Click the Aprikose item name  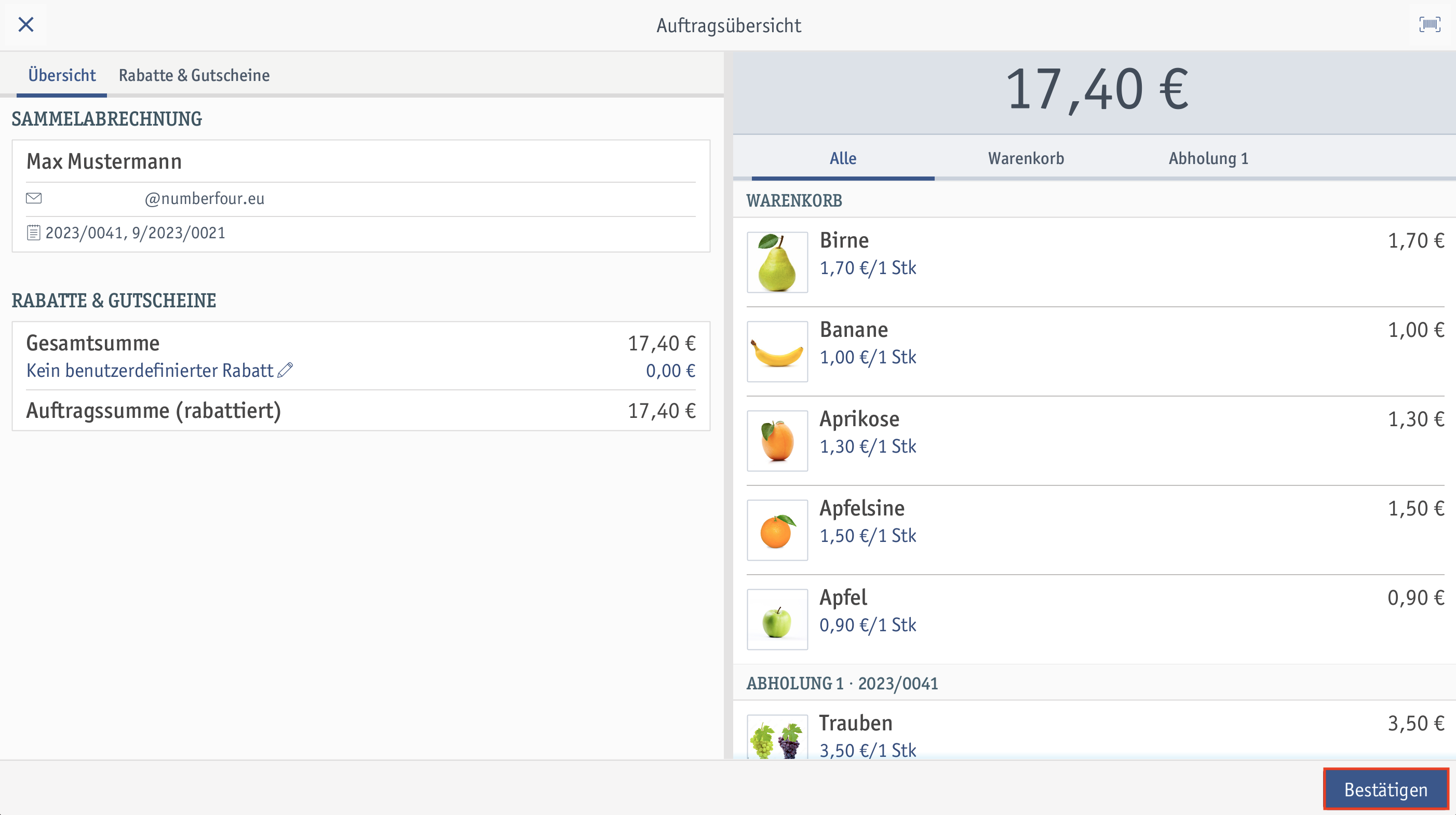click(x=859, y=419)
